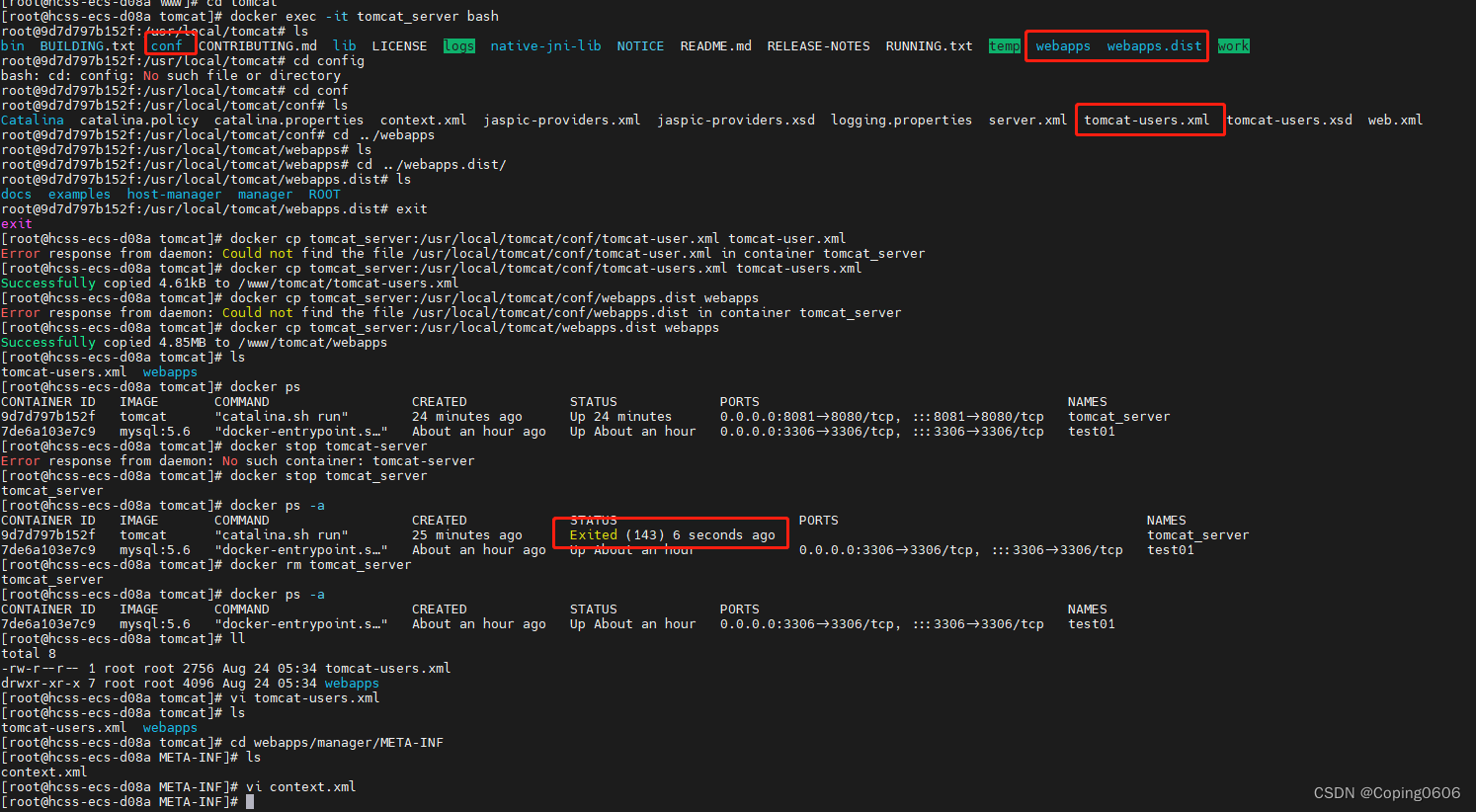Click 'bash: cd: config: No such file' error
This screenshot has width=1476, height=812.
pyautogui.click(x=171, y=76)
